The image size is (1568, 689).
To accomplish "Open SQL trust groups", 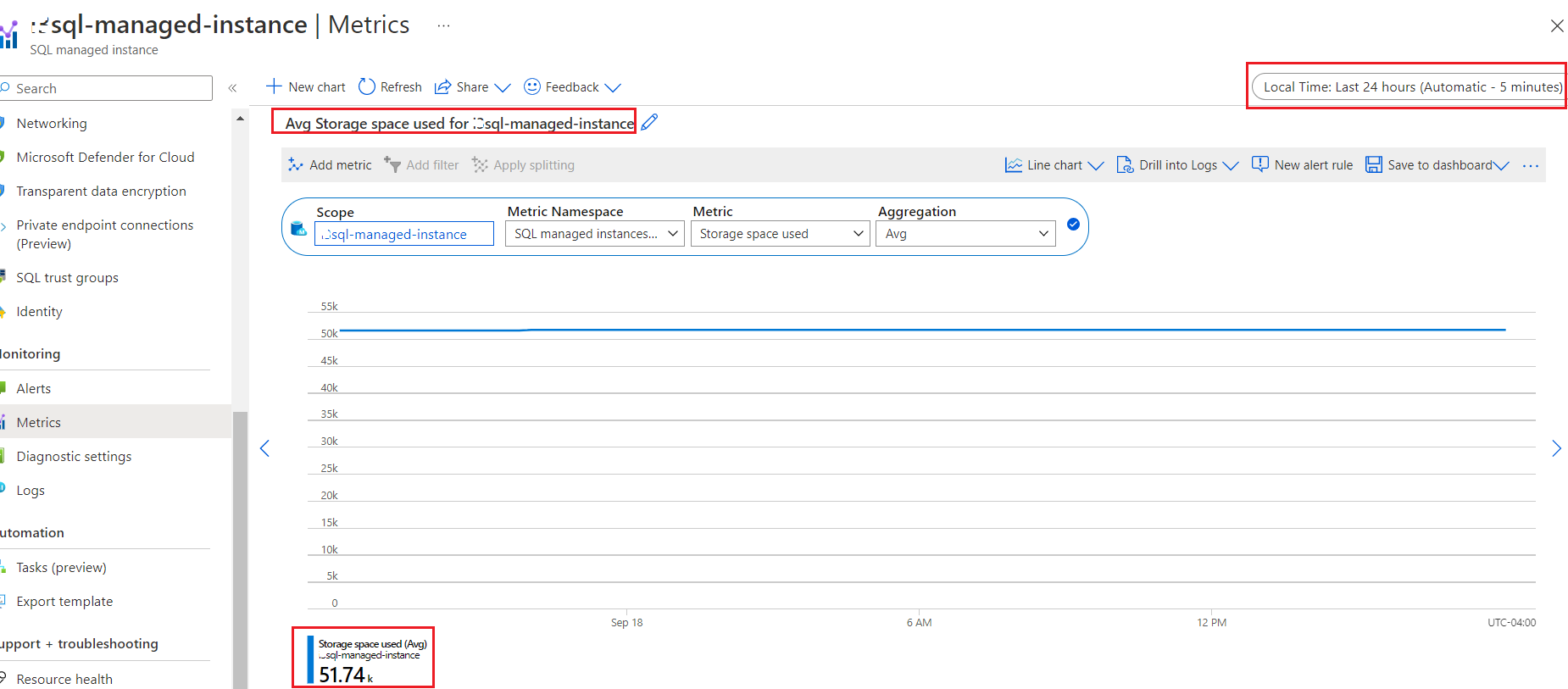I will tap(67, 277).
